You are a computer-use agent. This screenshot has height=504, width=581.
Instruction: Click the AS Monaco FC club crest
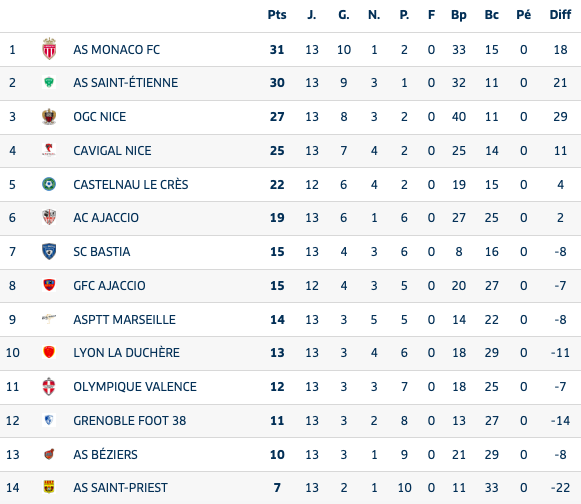click(49, 49)
